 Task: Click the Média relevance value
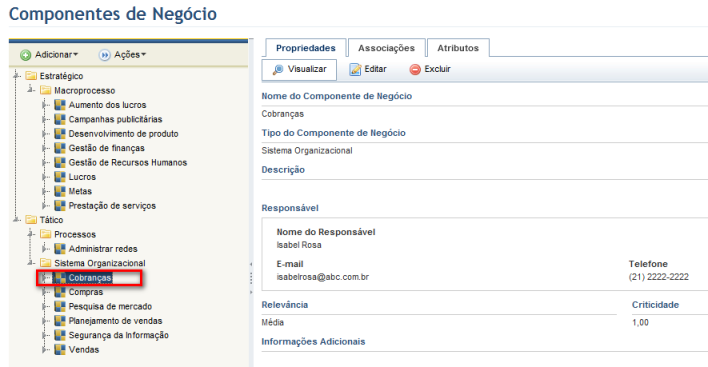coord(273,323)
